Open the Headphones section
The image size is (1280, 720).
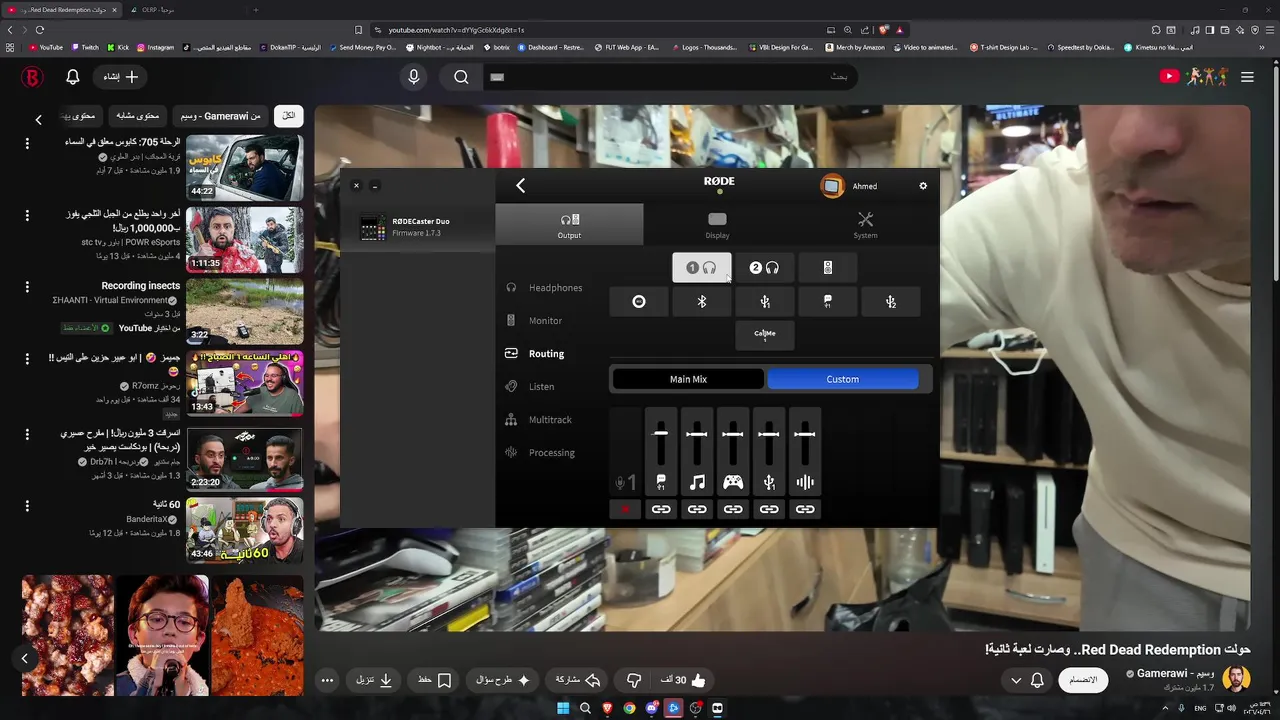[x=544, y=288]
